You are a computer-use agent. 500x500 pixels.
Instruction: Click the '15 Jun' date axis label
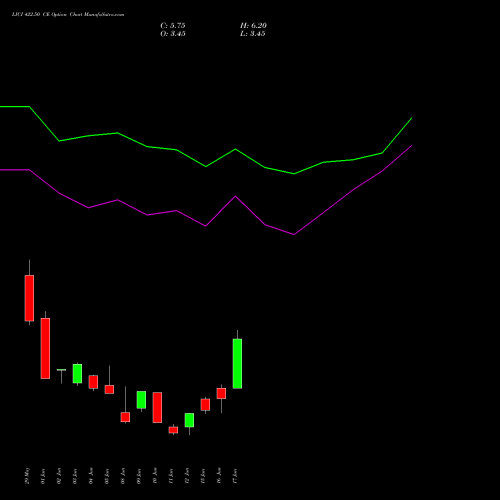(x=203, y=476)
